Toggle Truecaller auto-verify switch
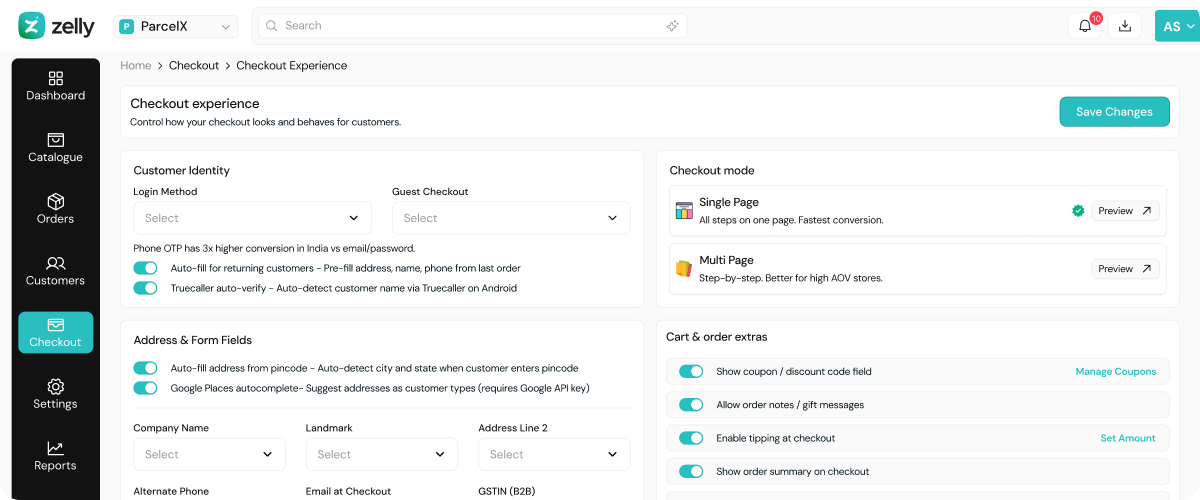This screenshot has width=1200, height=500. [x=146, y=288]
